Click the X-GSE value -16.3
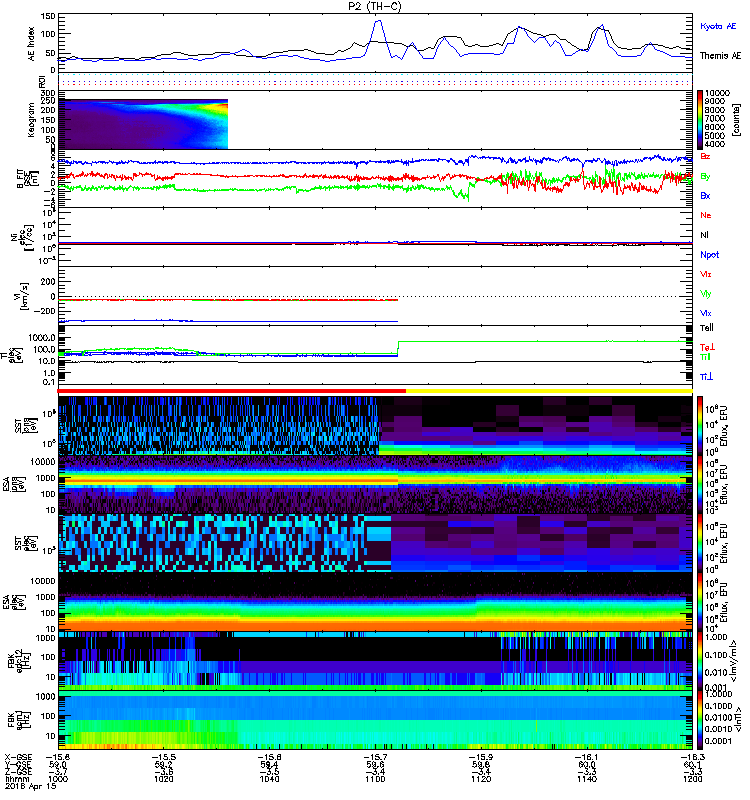 pyautogui.click(x=692, y=757)
